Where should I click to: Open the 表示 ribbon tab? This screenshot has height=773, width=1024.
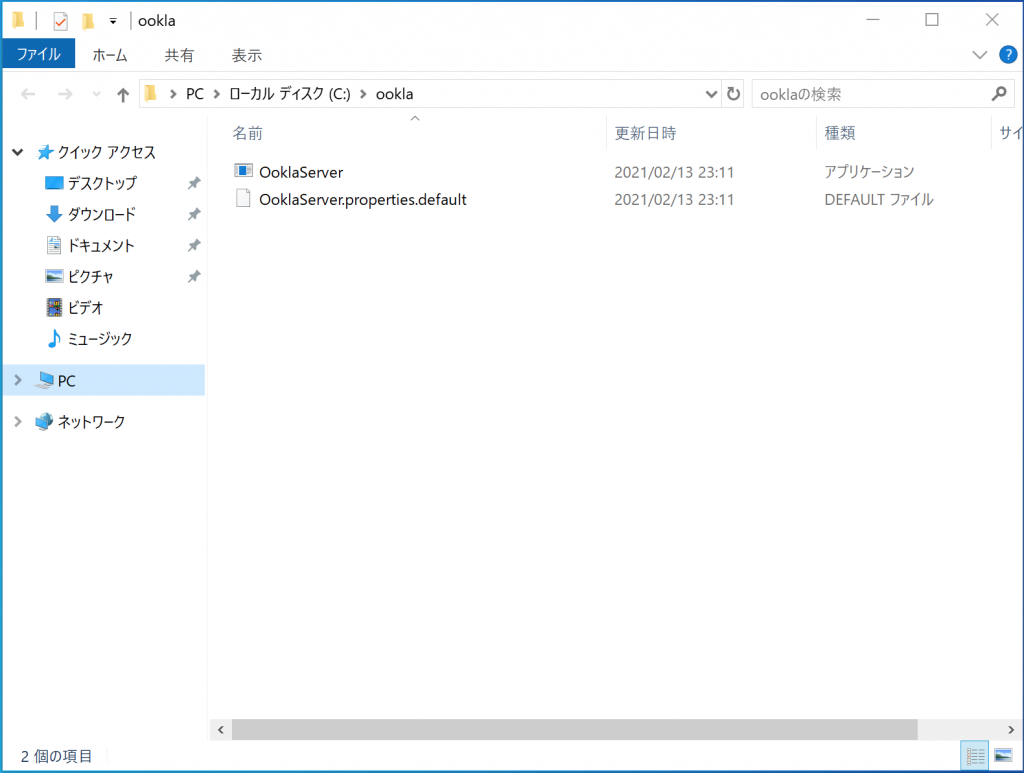coord(247,55)
